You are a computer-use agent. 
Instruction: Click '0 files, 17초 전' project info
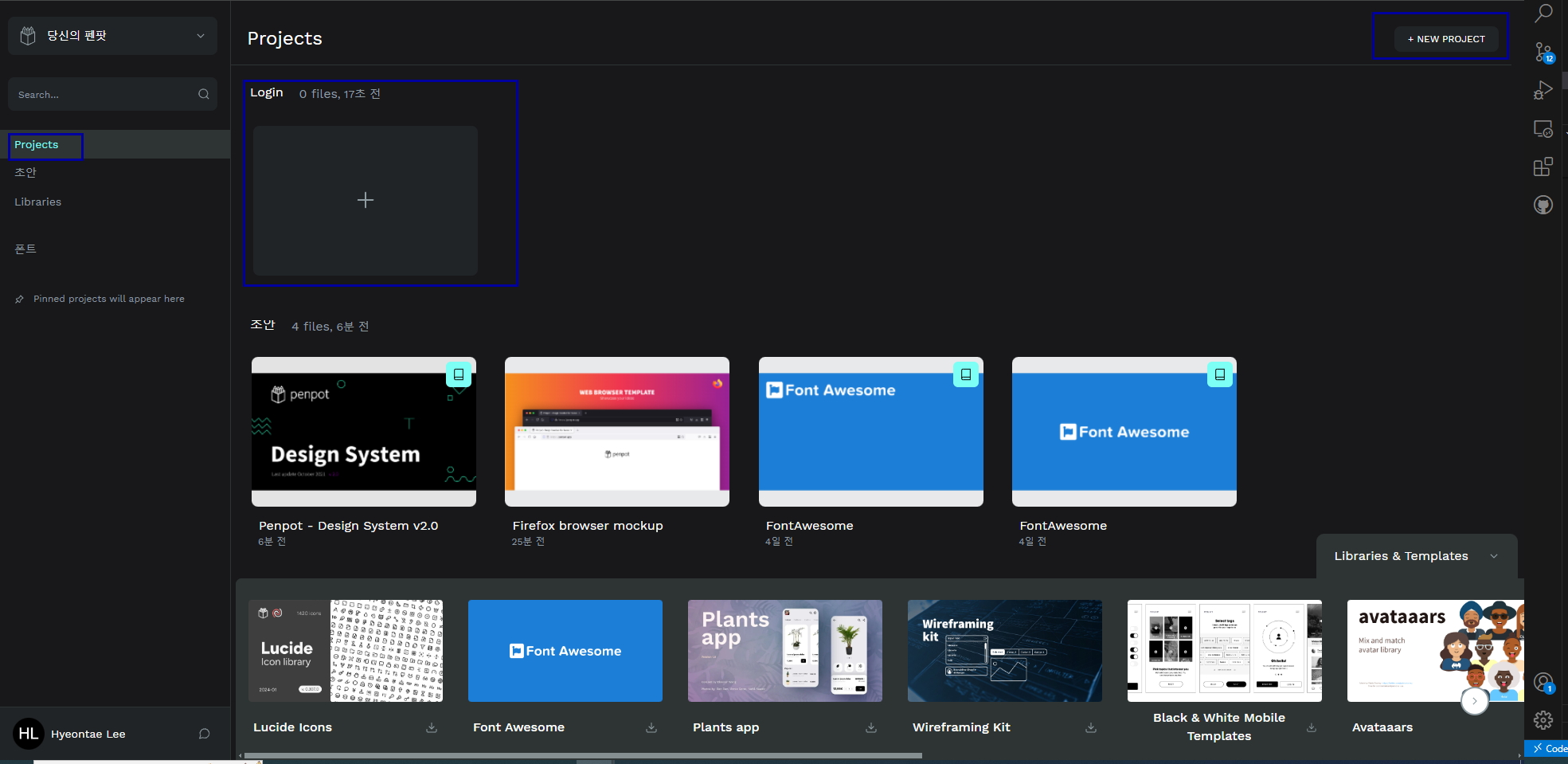coord(339,94)
